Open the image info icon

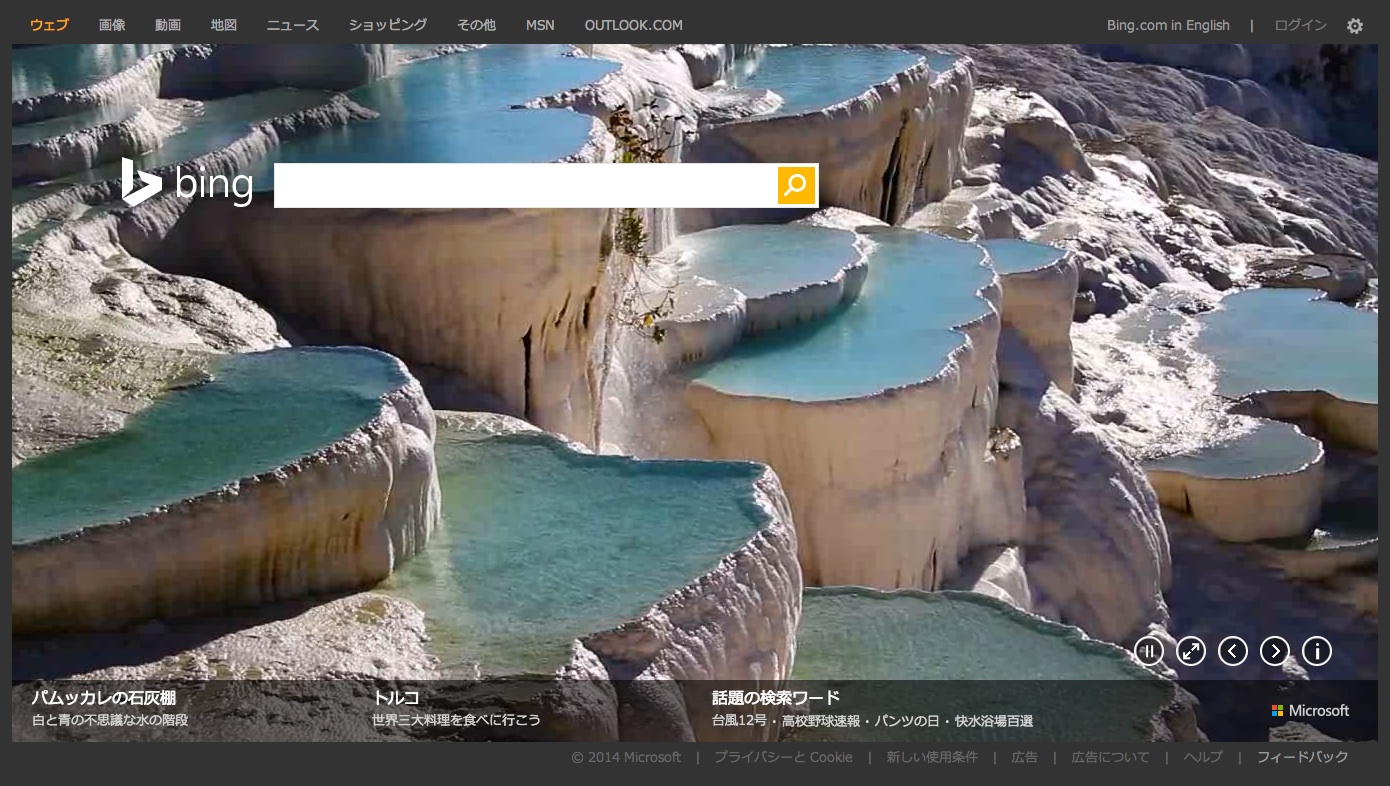click(x=1317, y=652)
